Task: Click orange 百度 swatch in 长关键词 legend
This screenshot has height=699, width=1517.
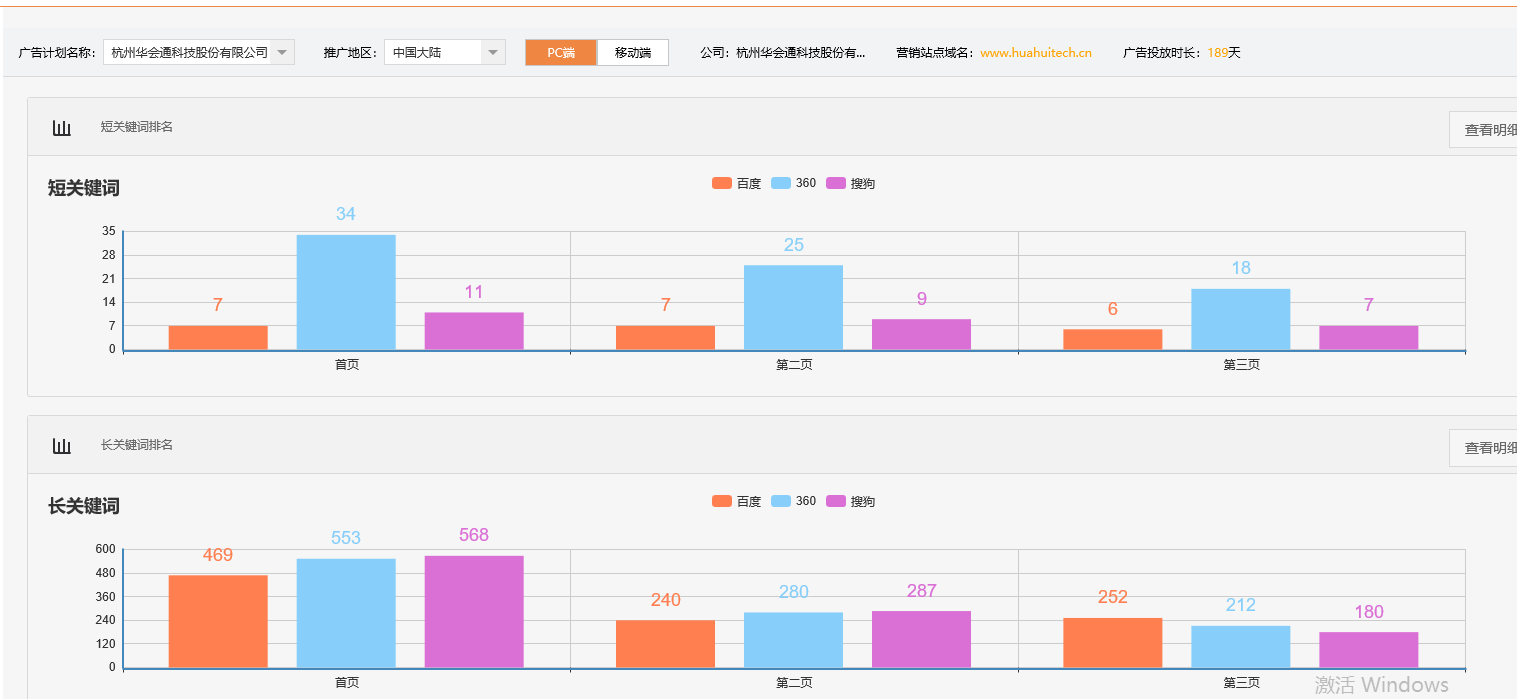Action: click(x=722, y=501)
